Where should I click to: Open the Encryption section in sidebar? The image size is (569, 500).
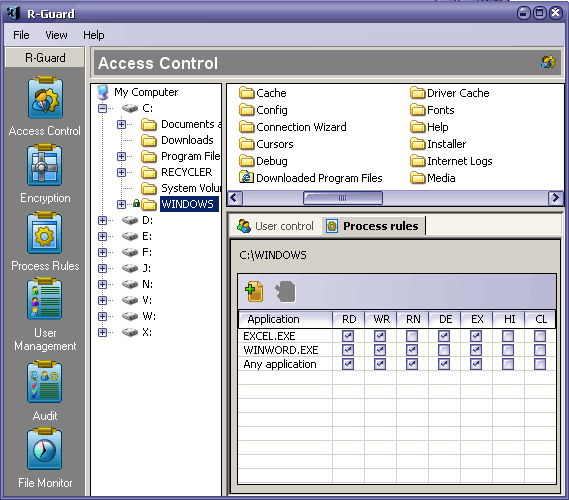[x=45, y=165]
